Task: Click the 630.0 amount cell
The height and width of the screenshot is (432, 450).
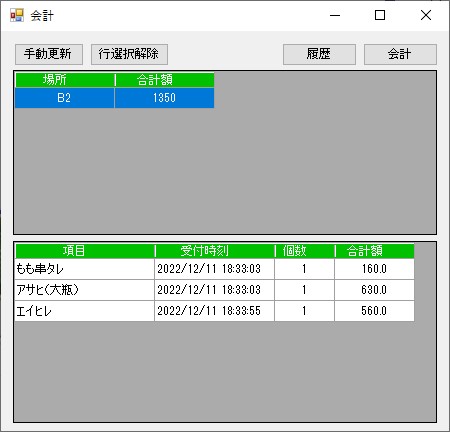Action: click(x=375, y=290)
